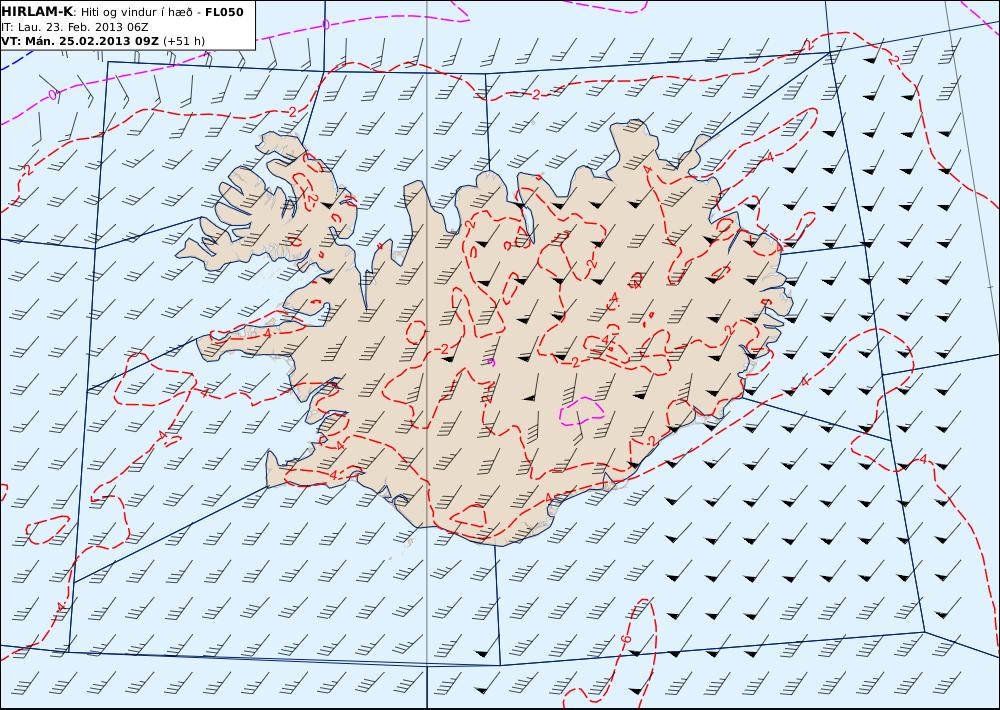Click the initial time 'IT: Lau. 23. Feb. 2013 06Z'
This screenshot has height=710, width=1000.
click(x=75, y=27)
